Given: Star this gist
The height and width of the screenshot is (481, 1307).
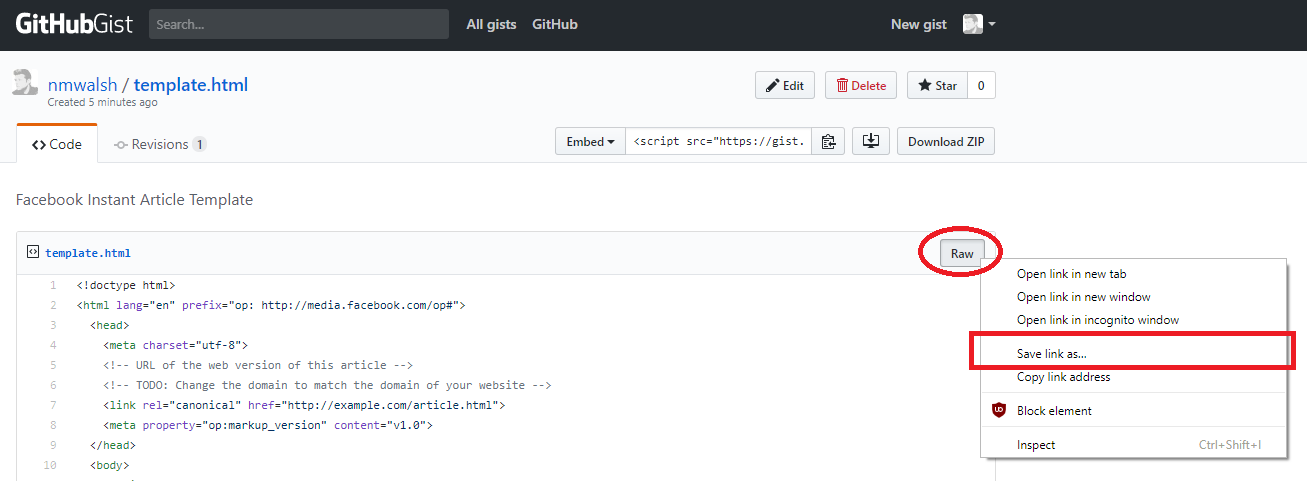Looking at the screenshot, I should [938, 86].
